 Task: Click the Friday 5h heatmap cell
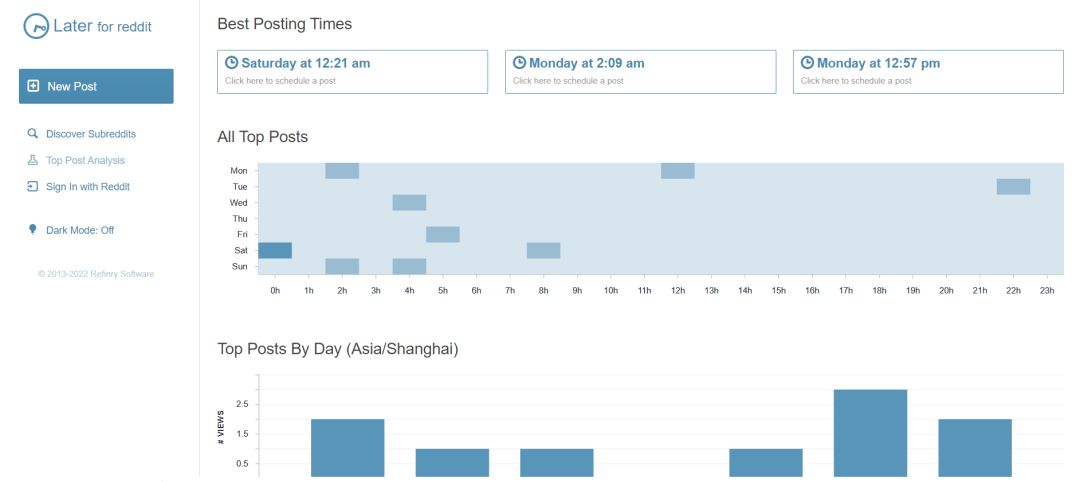coord(443,234)
